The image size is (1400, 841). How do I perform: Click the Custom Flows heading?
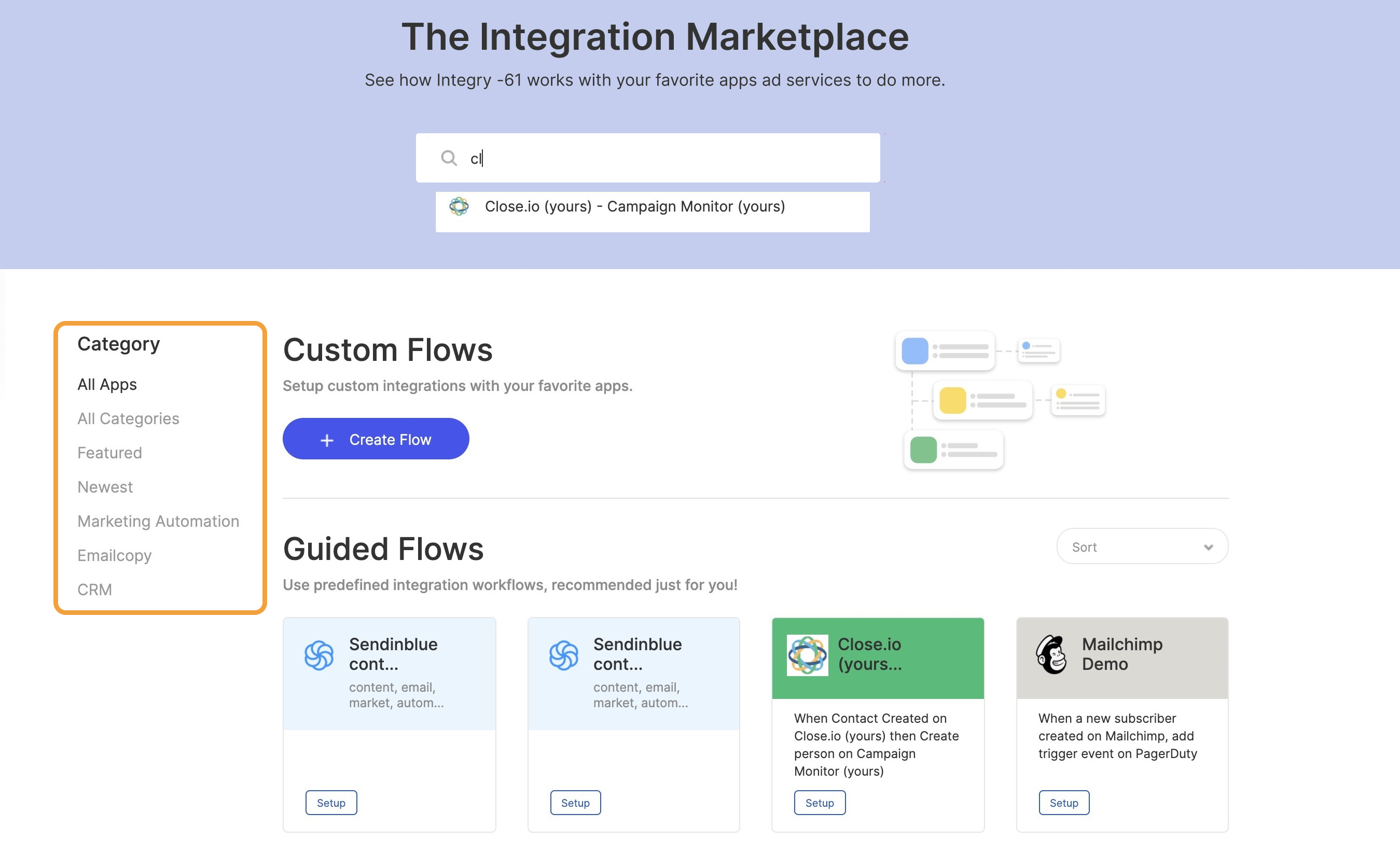pyautogui.click(x=387, y=349)
